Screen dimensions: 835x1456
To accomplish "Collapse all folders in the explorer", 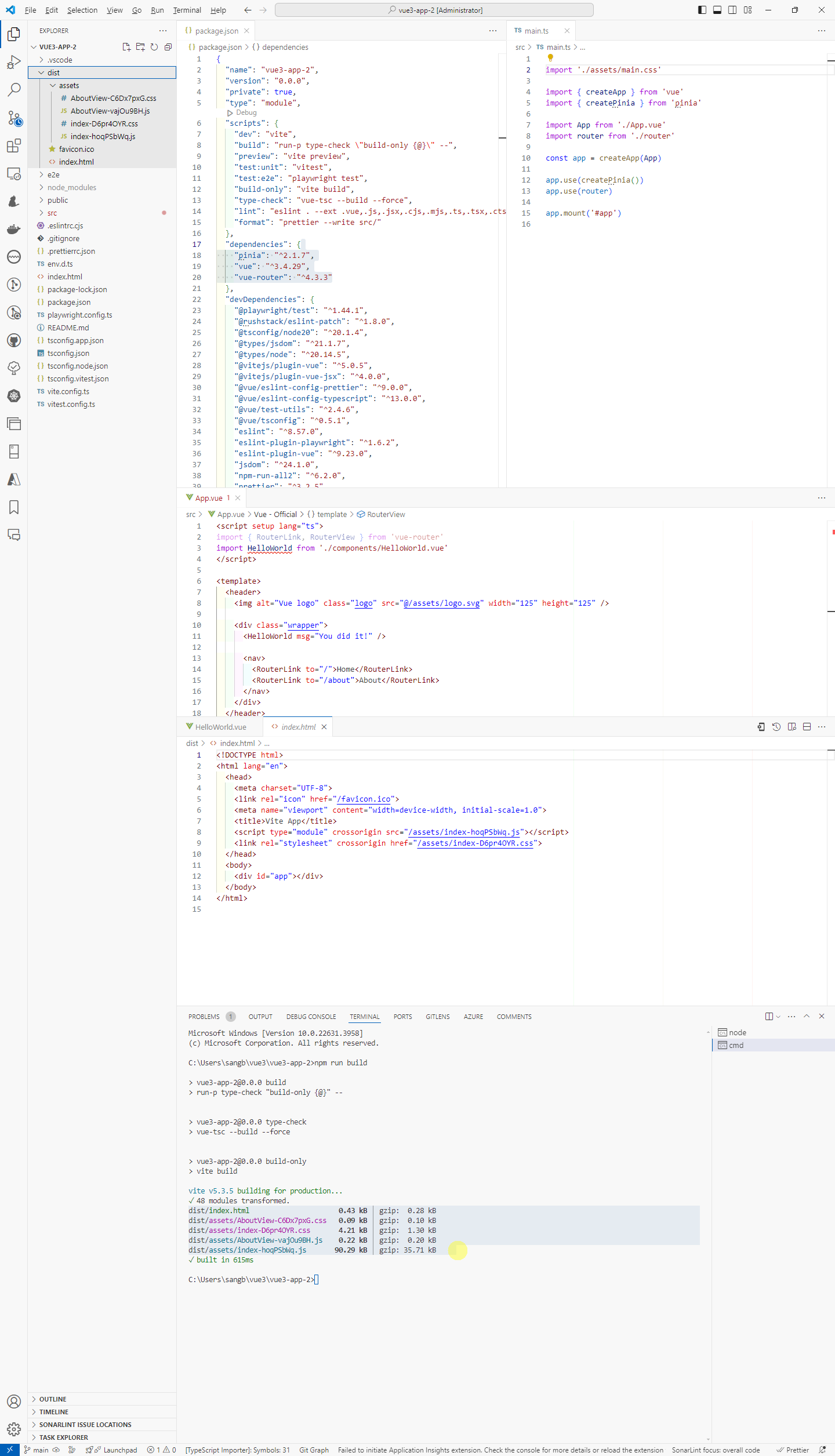I will pos(168,47).
